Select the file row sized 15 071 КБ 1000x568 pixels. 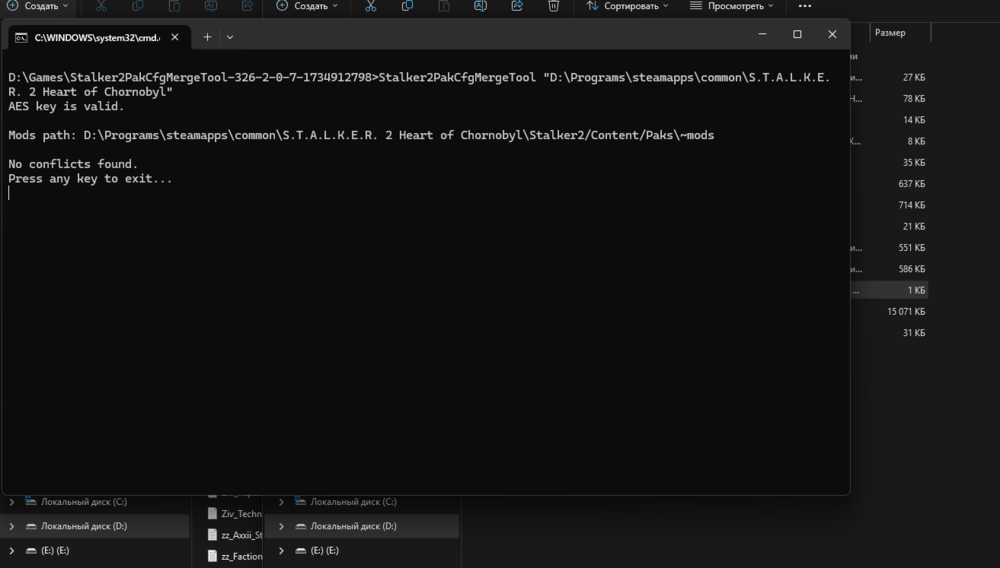905,312
